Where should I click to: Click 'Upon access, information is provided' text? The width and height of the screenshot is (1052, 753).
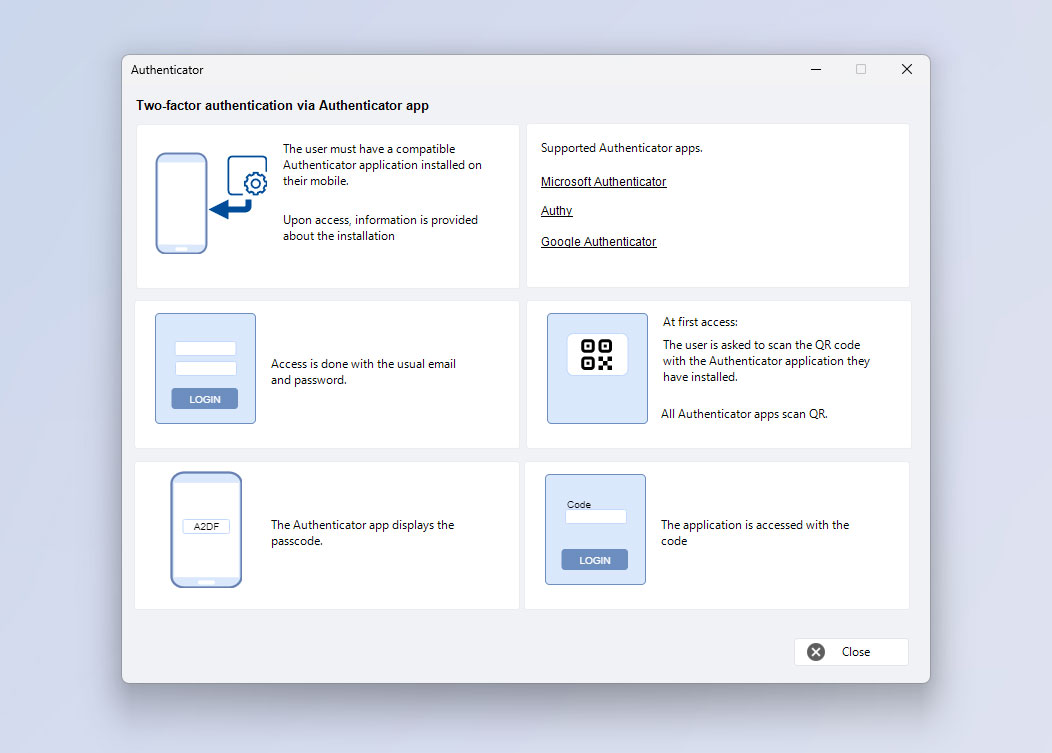coord(380,220)
